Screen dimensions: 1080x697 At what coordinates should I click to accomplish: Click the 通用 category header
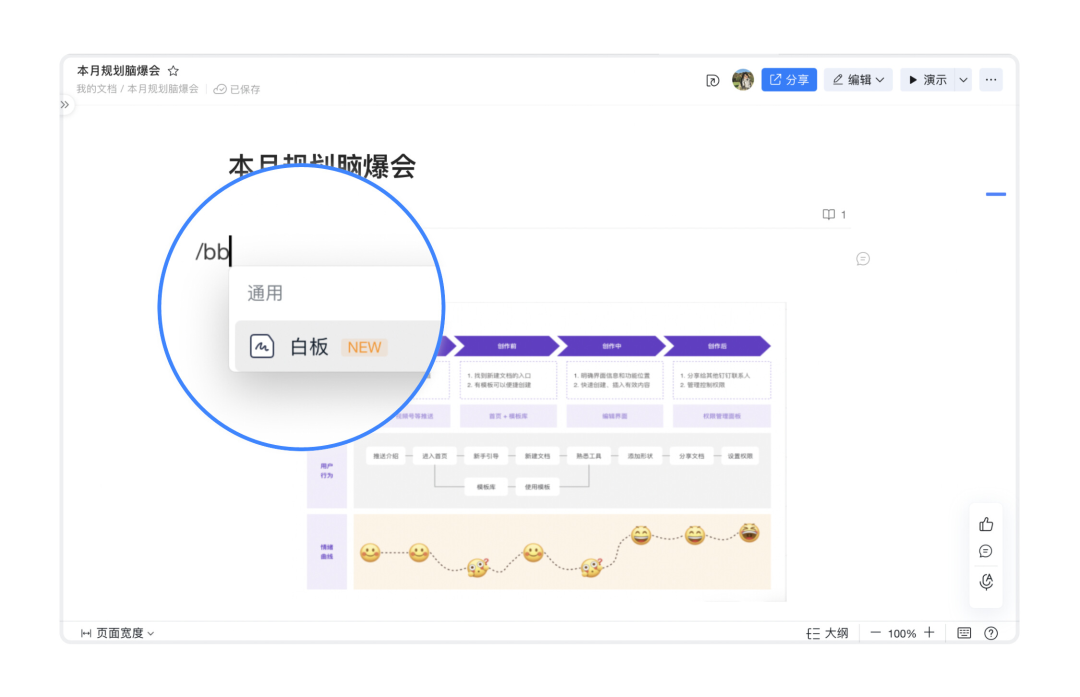point(265,293)
